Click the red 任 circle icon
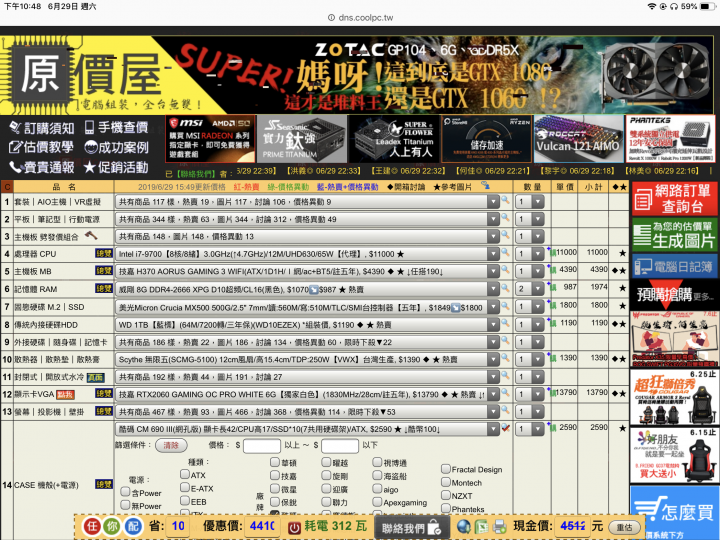The image size is (720, 540). coord(91,526)
